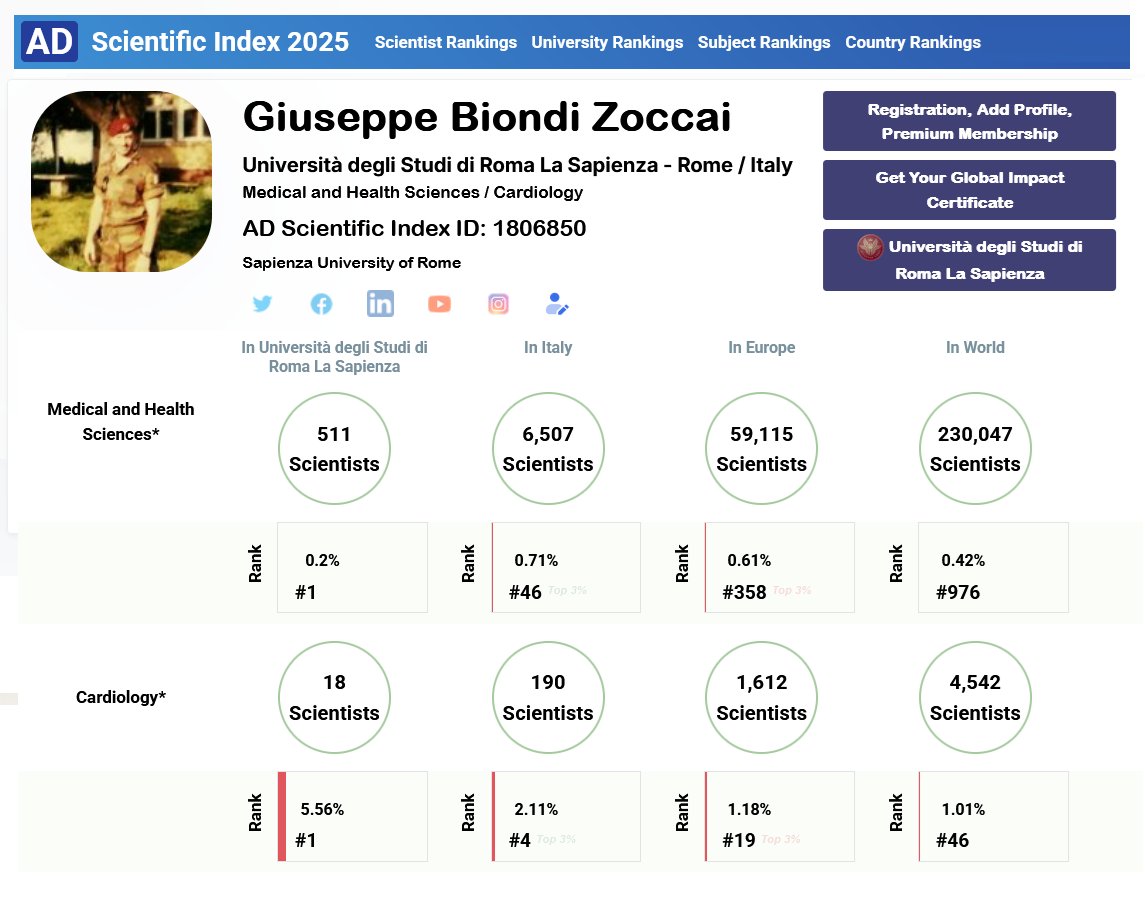Image resolution: width=1145 pixels, height=905 pixels.
Task: Open the Instagram profile icon
Action: click(498, 304)
